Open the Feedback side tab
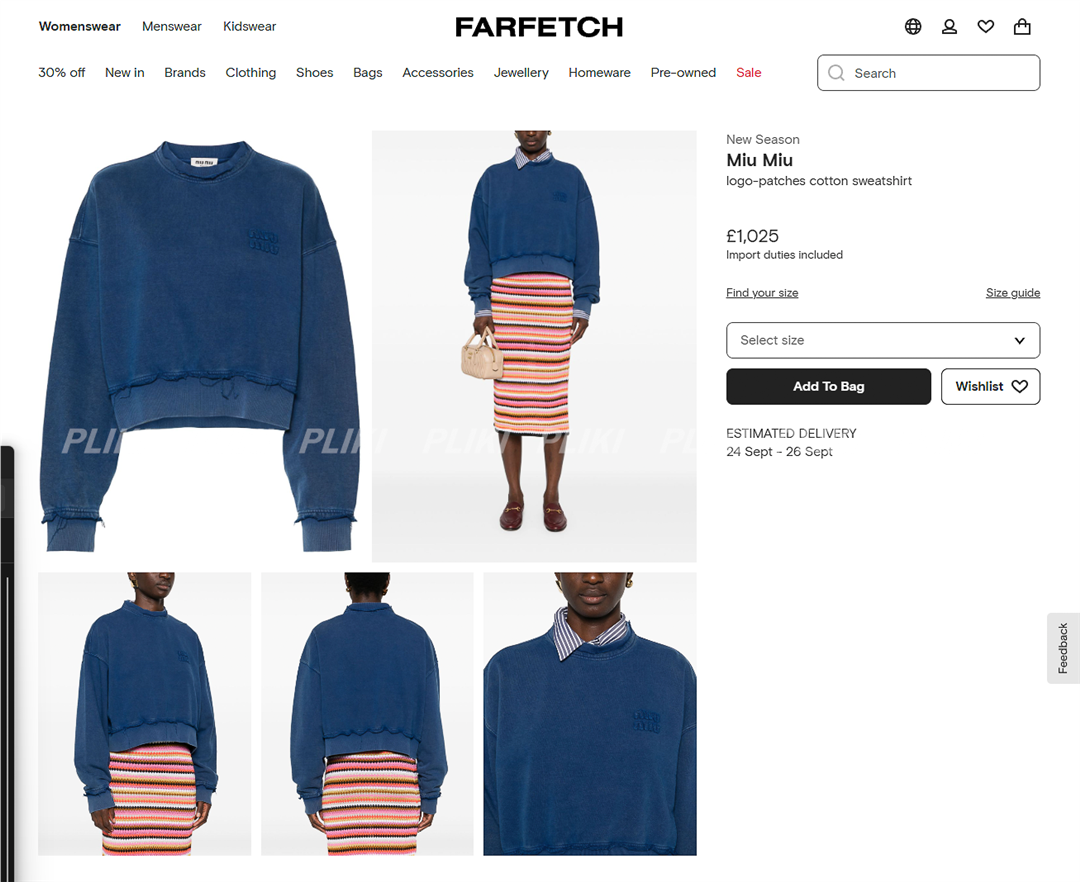 pos(1063,648)
